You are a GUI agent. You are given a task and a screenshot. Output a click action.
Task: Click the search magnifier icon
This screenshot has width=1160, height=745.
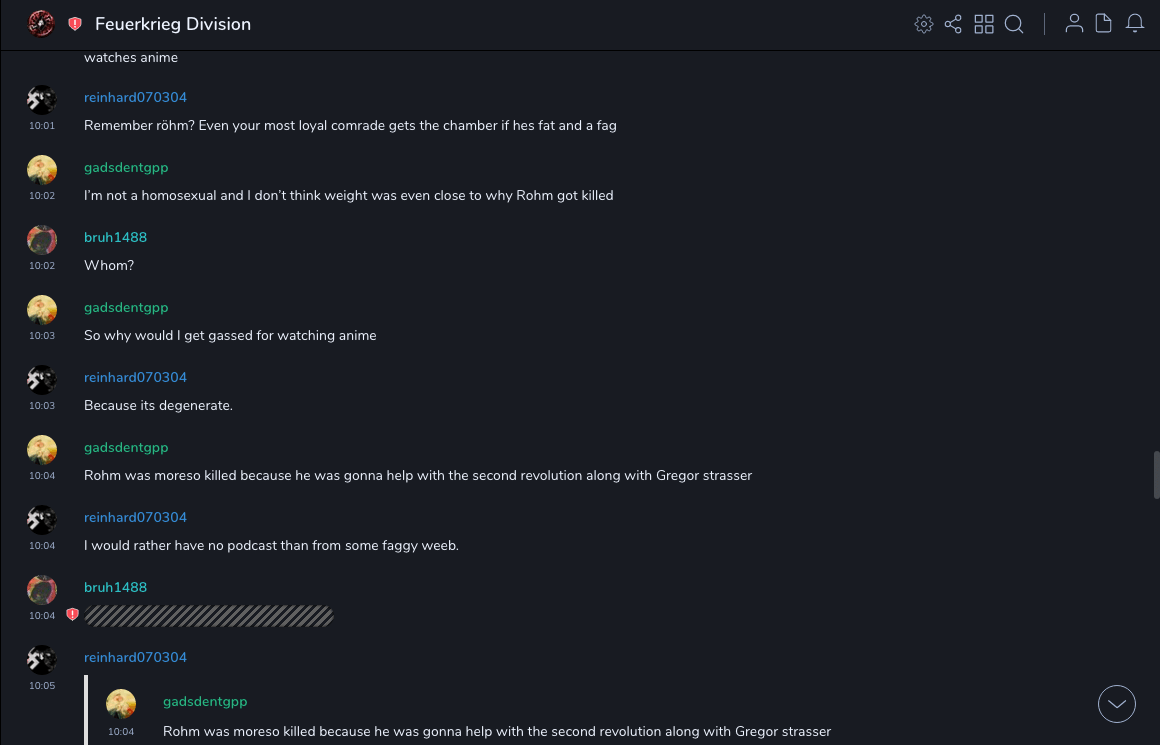click(x=1014, y=24)
